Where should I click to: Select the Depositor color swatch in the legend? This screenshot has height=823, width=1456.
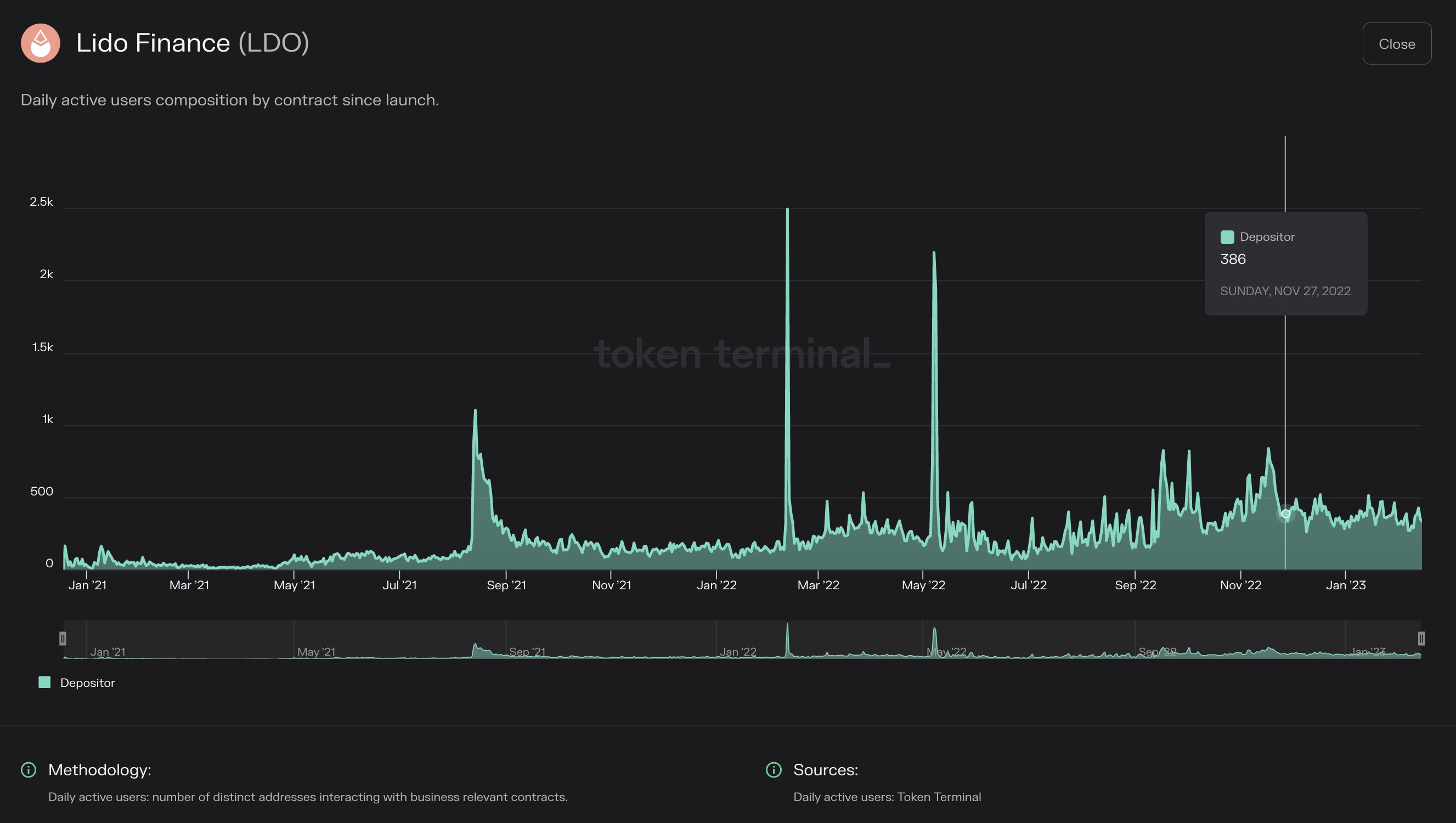click(45, 682)
